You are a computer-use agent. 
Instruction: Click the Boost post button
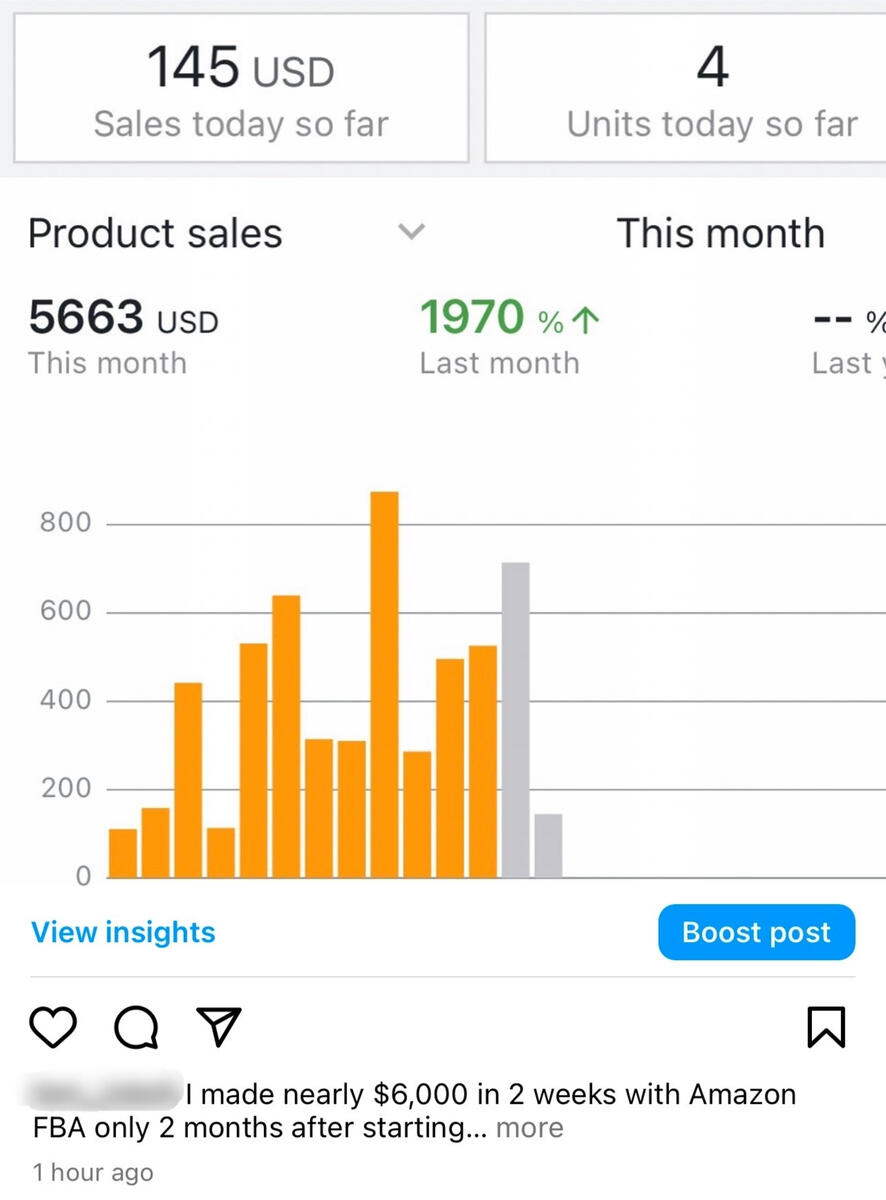click(x=756, y=932)
